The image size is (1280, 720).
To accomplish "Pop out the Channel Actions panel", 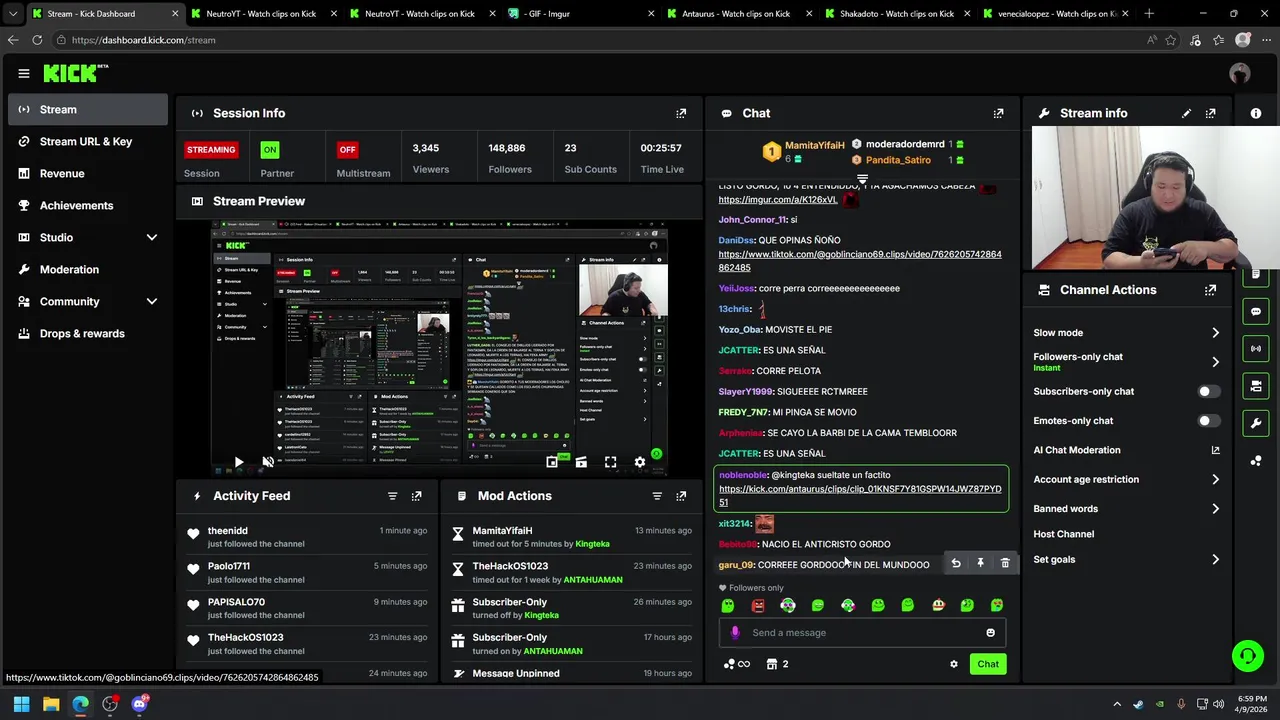I will pos(1211,290).
